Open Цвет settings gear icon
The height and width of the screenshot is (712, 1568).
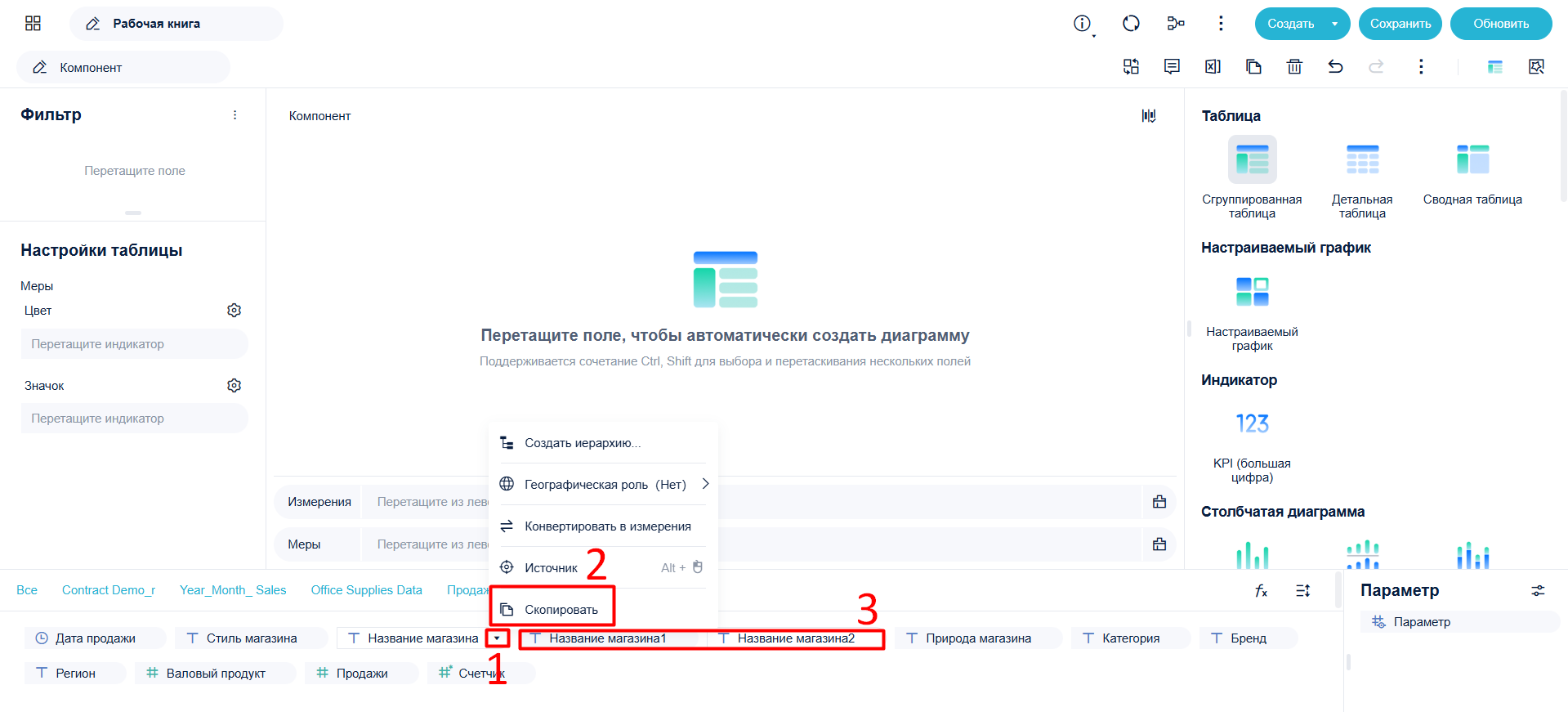click(x=235, y=311)
